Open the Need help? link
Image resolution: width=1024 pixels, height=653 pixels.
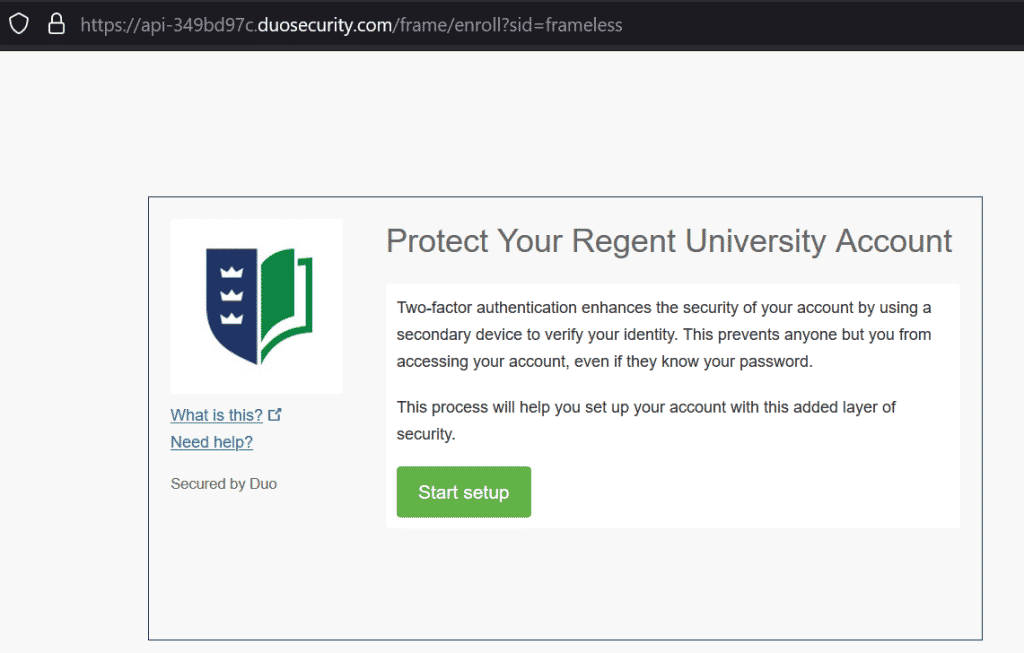[211, 441]
